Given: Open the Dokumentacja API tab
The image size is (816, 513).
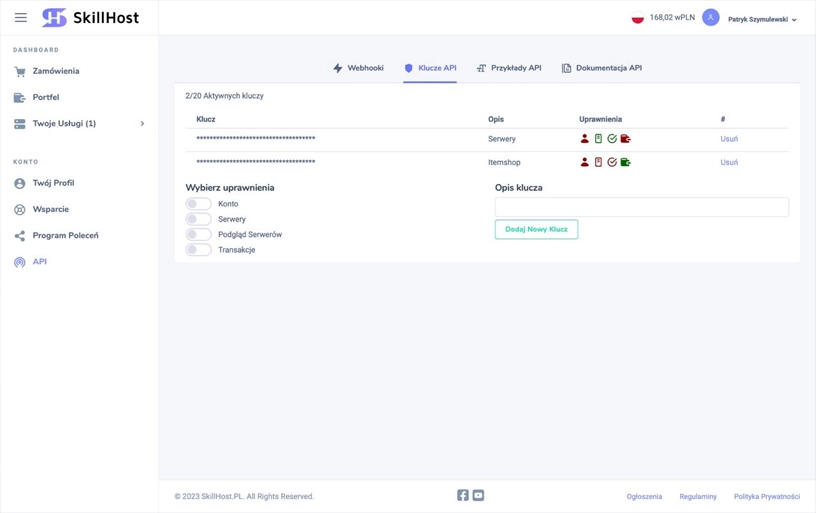Looking at the screenshot, I should coord(601,68).
